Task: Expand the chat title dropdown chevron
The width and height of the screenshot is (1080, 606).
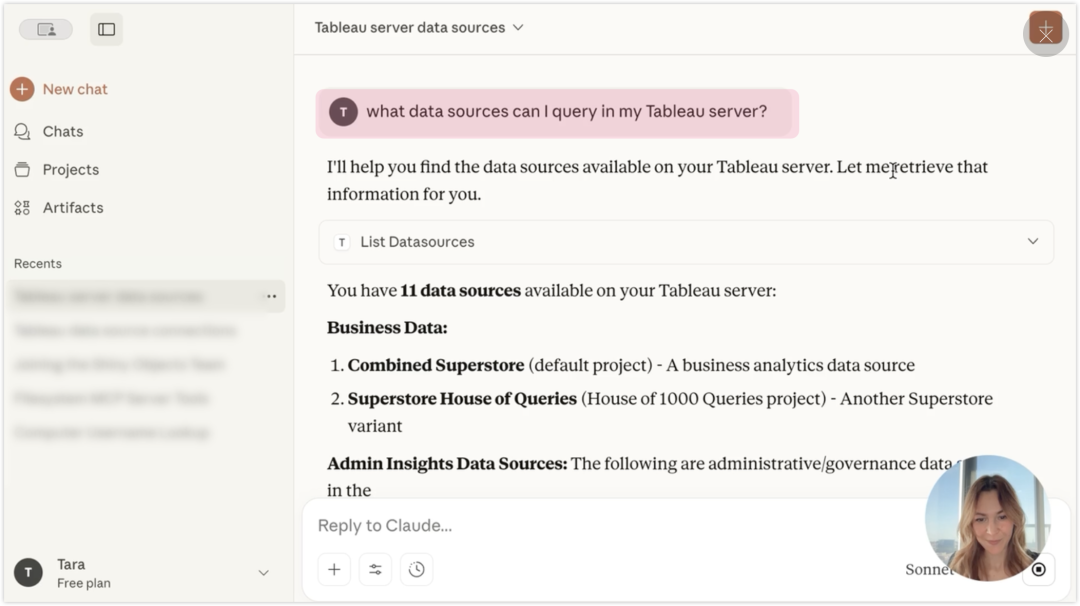Action: [x=518, y=27]
